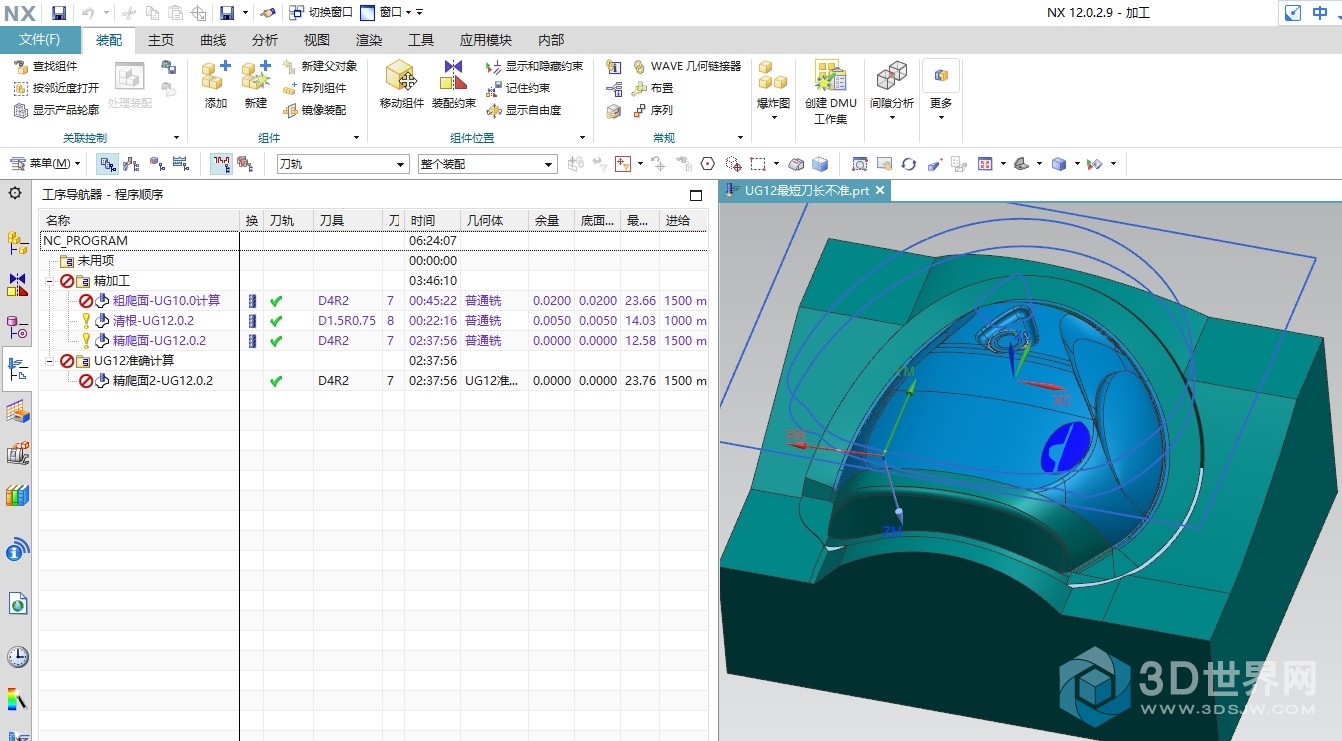Open the 文件(F) file menu

(x=40, y=40)
